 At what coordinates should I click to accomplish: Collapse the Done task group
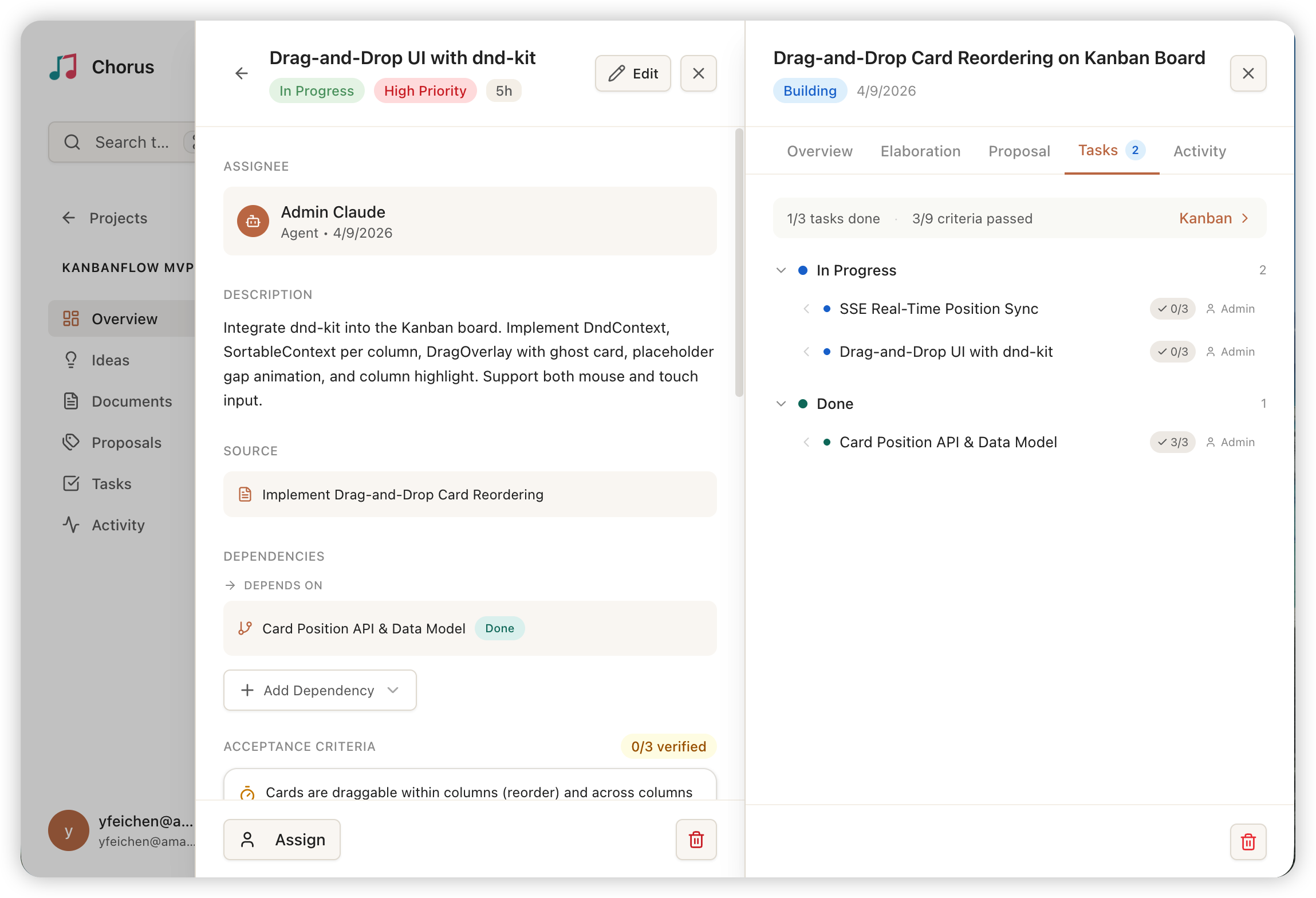pyautogui.click(x=781, y=404)
